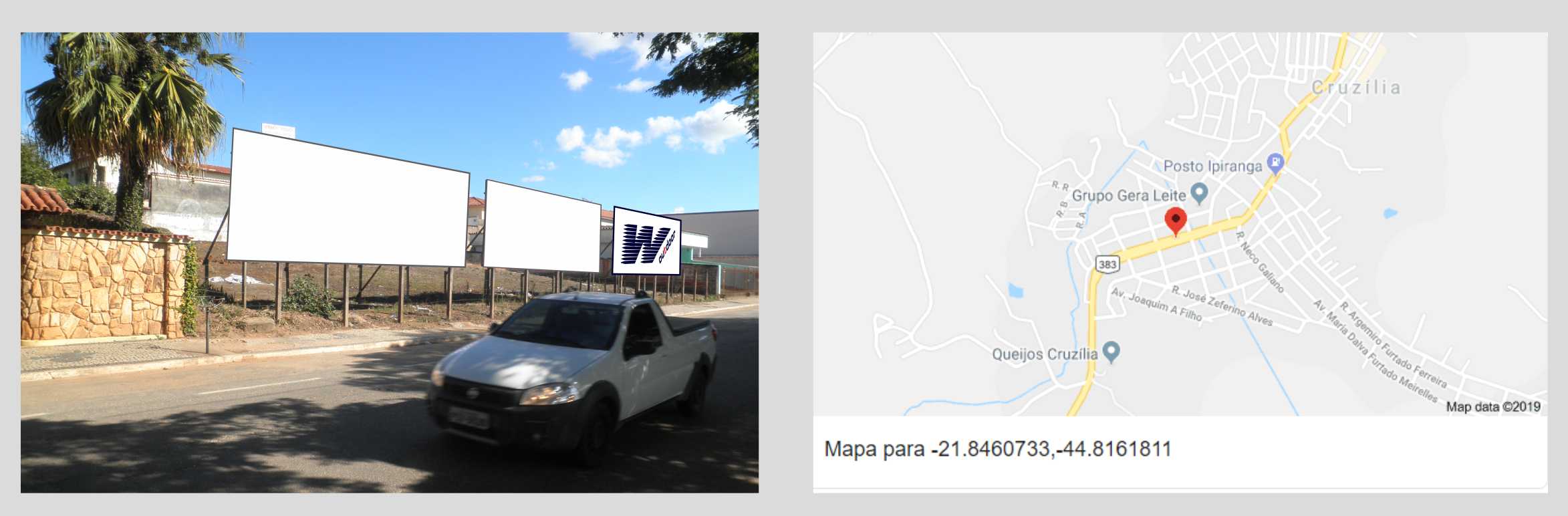Click the Av. Maria Dalva Furtado Meirelles label
The width and height of the screenshot is (1568, 516).
1376,351
